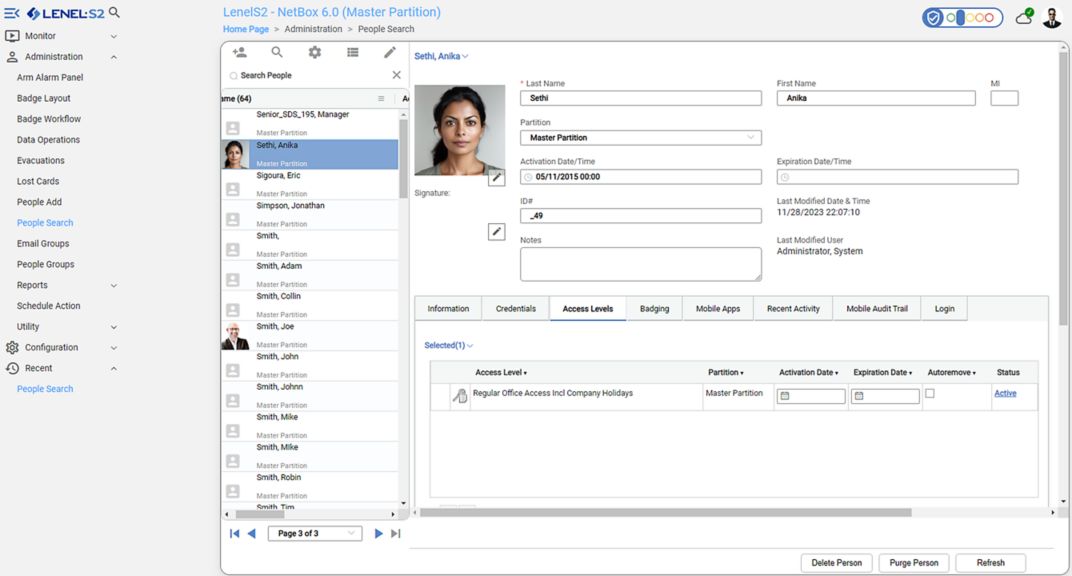1072x576 pixels.
Task: Click the Monitor menu icon in the sidebar
Action: click(12, 36)
